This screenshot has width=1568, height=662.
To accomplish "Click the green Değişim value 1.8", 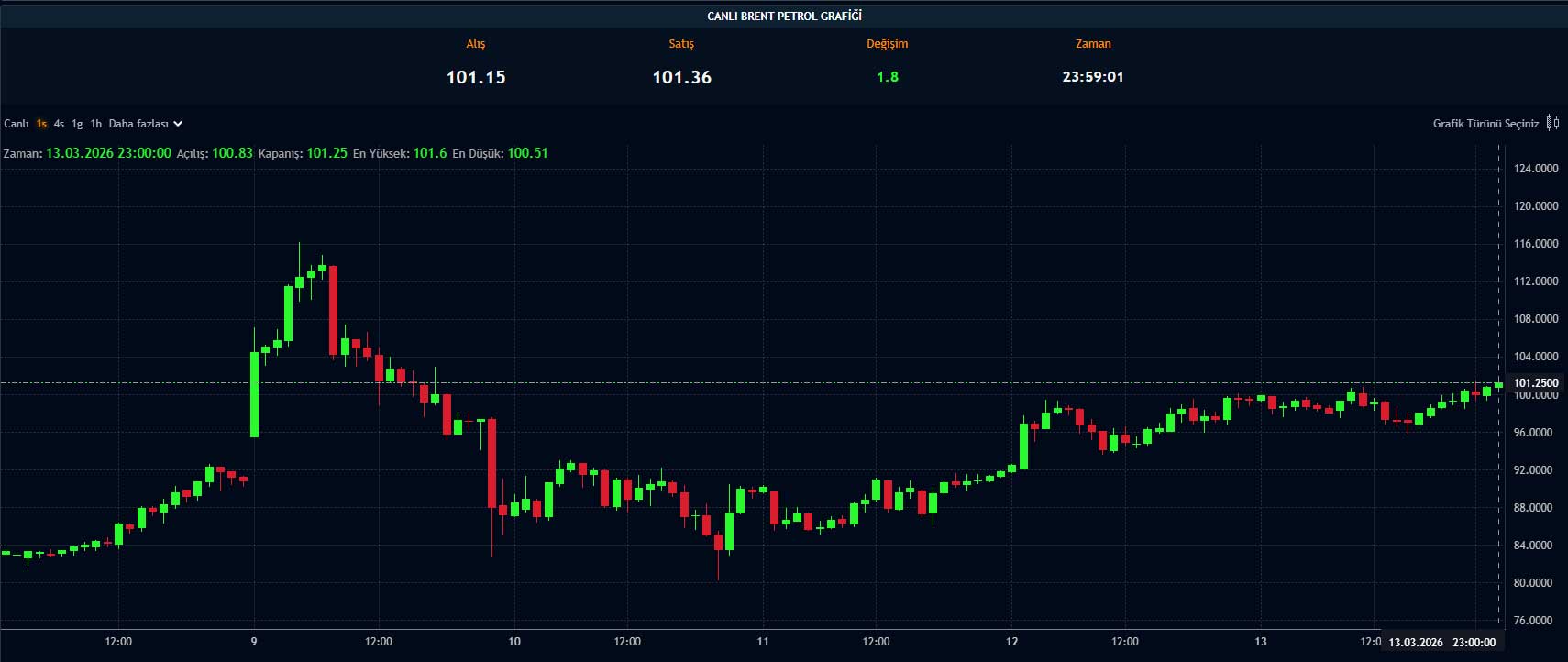I will click(888, 77).
